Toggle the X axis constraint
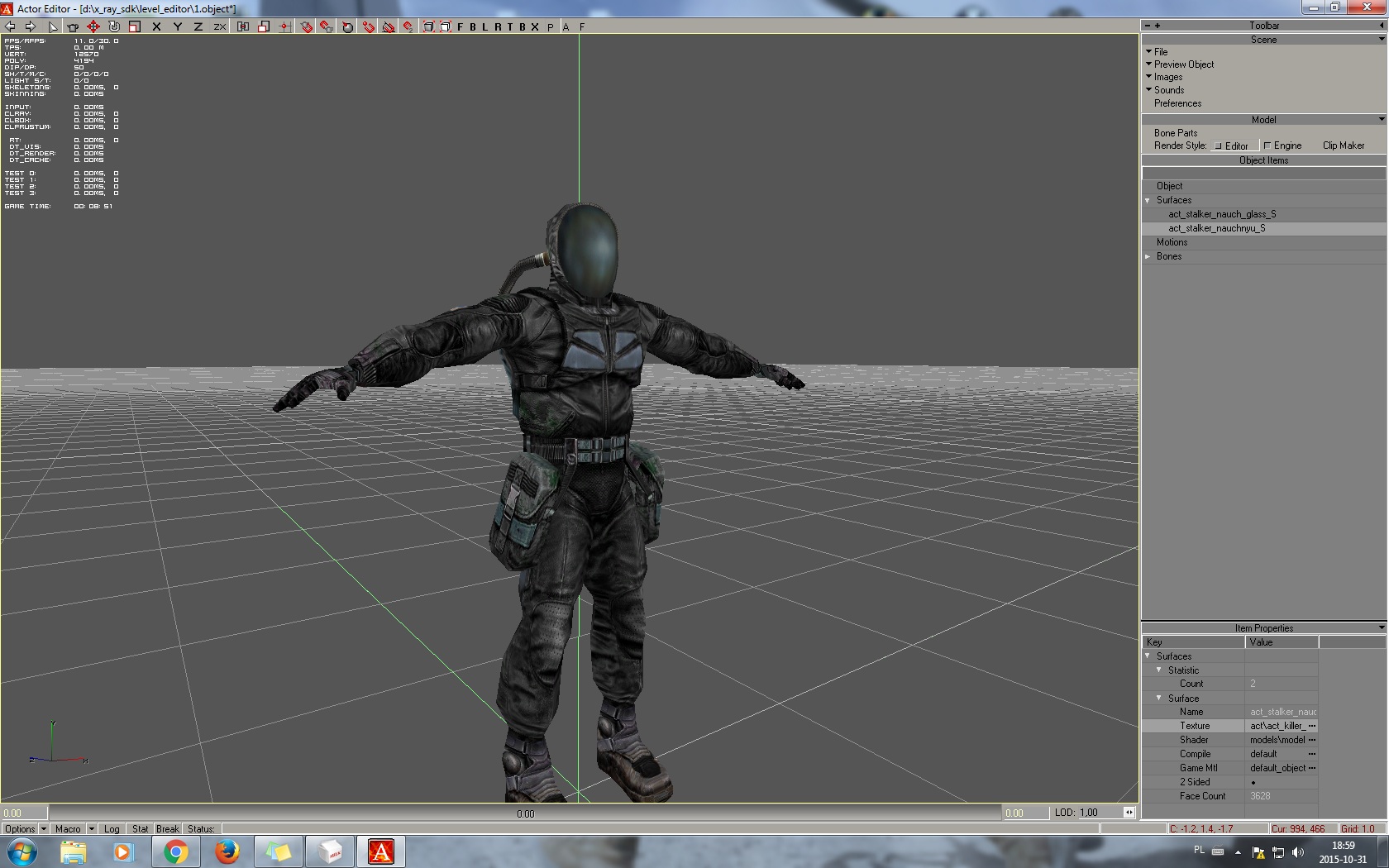The height and width of the screenshot is (868, 1389). [x=156, y=26]
